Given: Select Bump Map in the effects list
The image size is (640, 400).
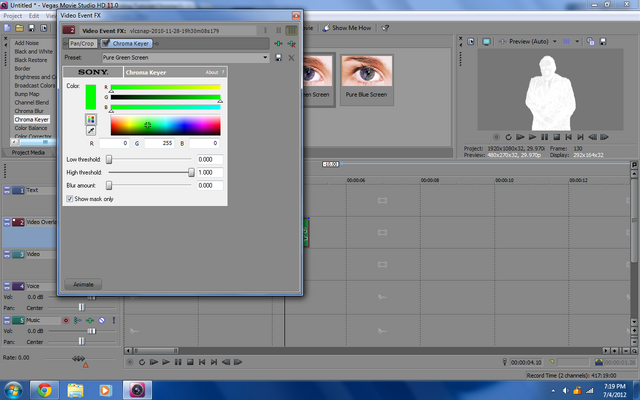Looking at the screenshot, I should [x=27, y=94].
